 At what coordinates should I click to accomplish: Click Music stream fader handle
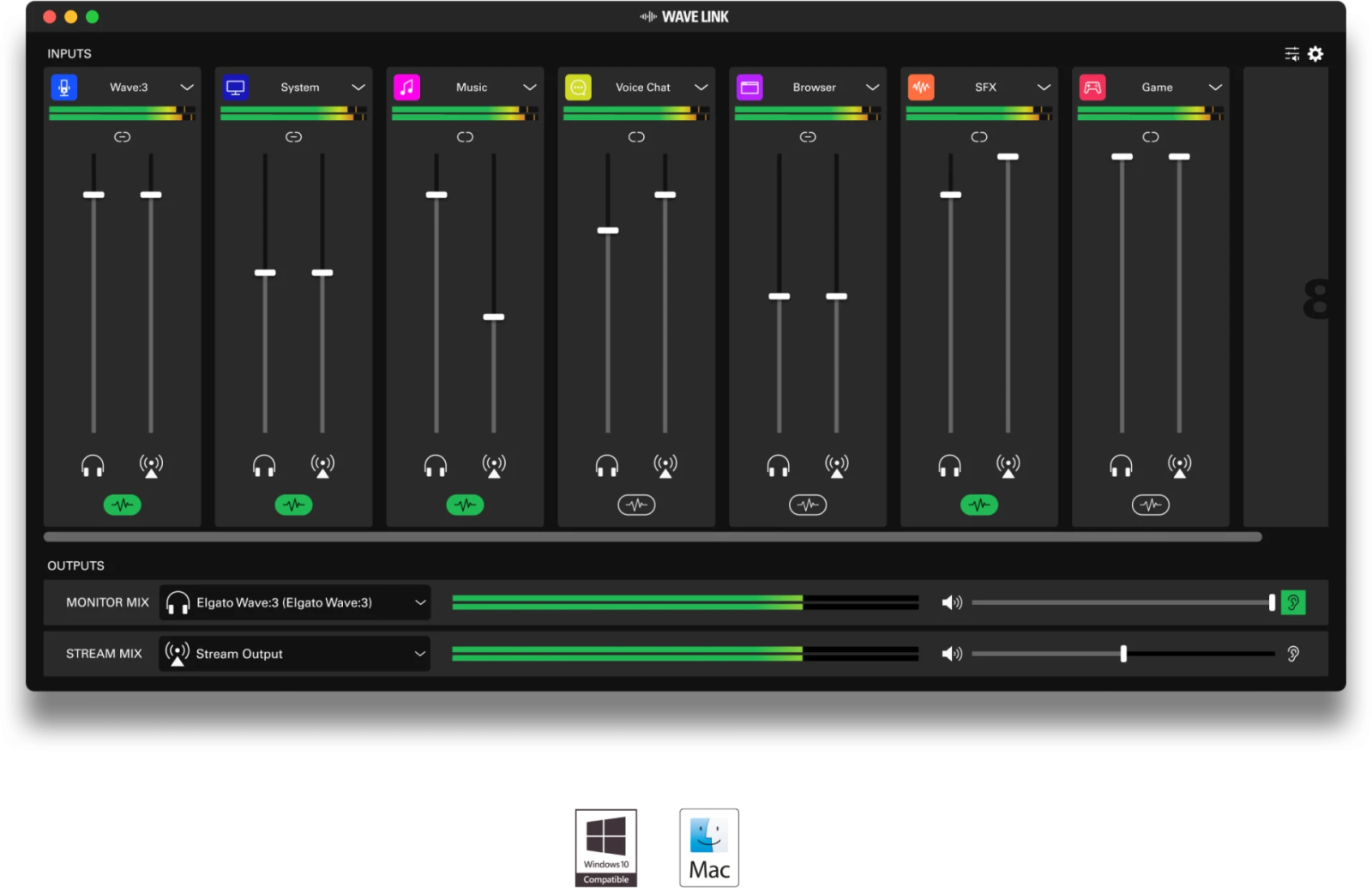coord(494,317)
